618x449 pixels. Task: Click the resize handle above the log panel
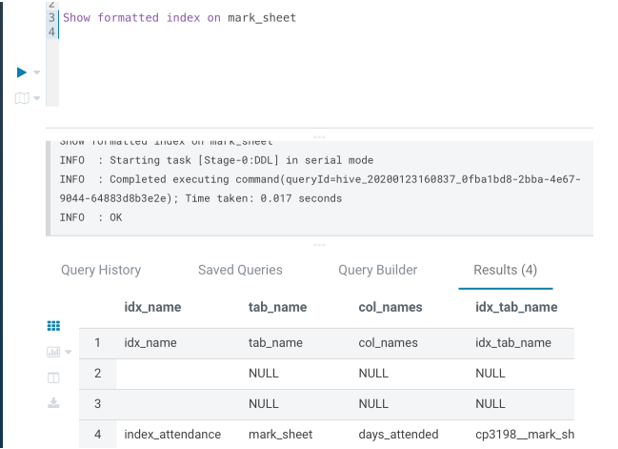pyautogui.click(x=319, y=136)
